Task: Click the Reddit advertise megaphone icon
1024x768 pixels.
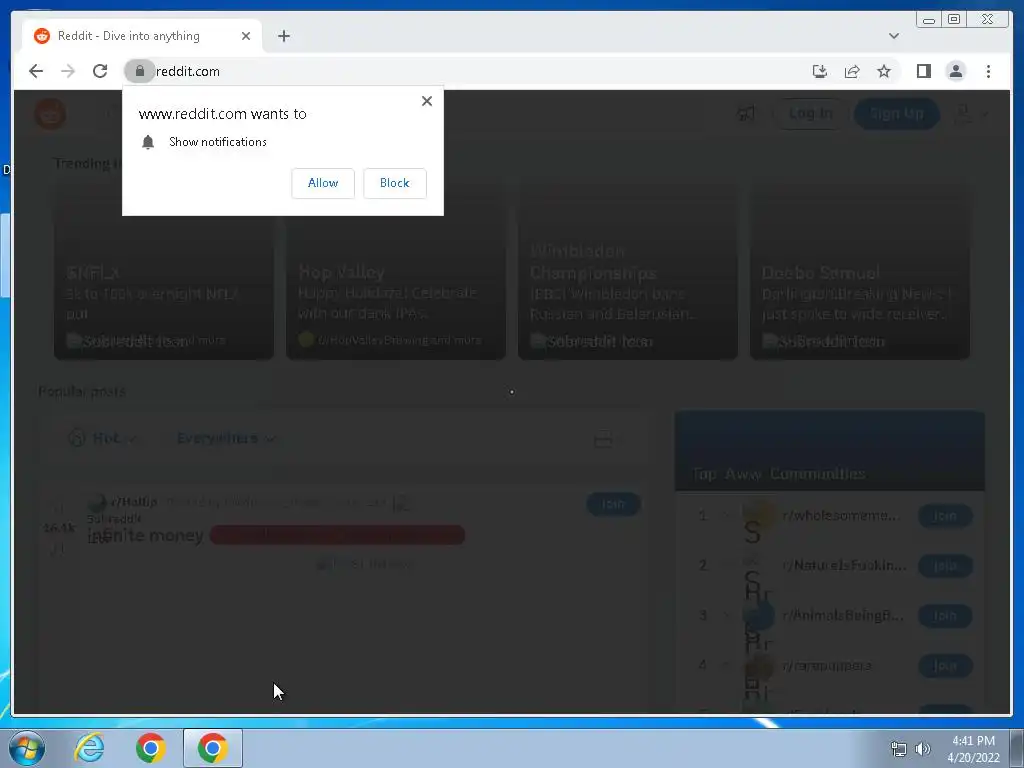Action: click(745, 114)
